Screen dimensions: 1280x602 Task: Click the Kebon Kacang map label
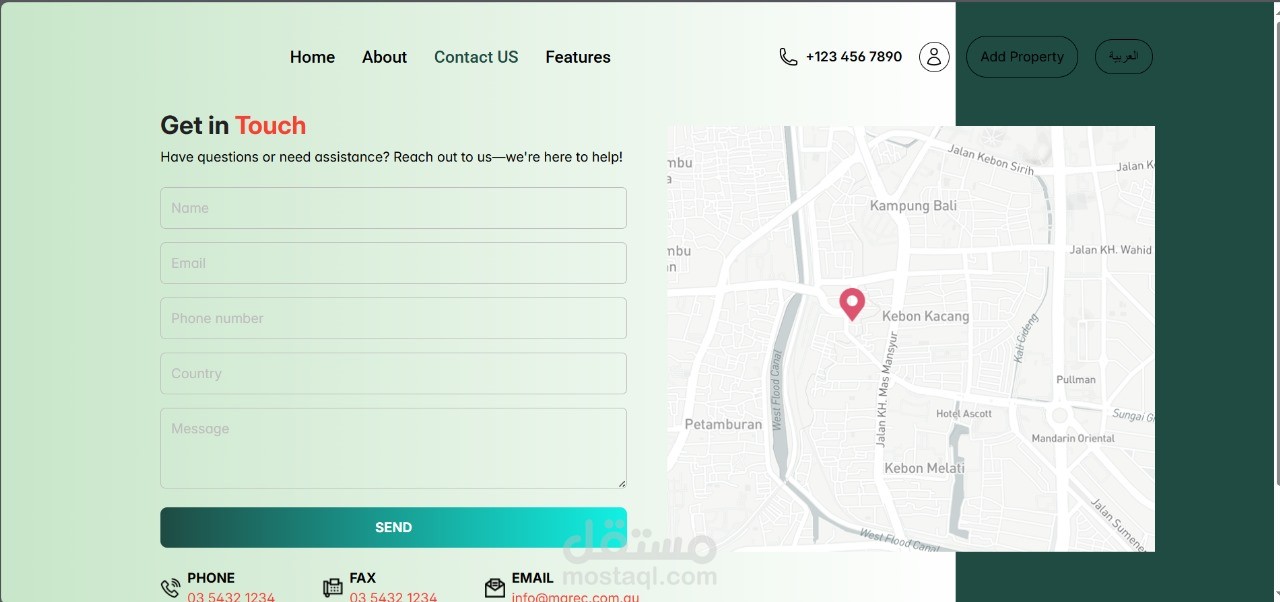pos(925,316)
